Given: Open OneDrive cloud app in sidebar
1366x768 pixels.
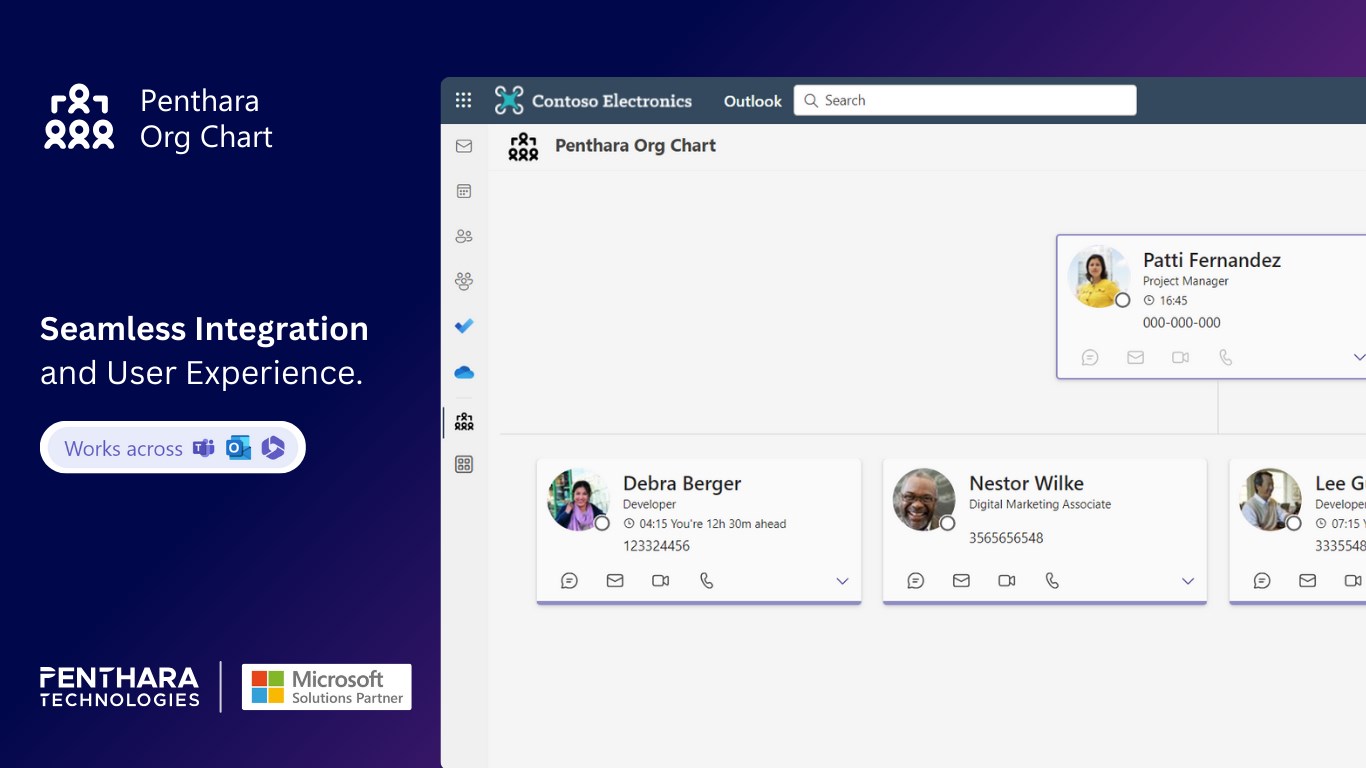Looking at the screenshot, I should coord(464,372).
